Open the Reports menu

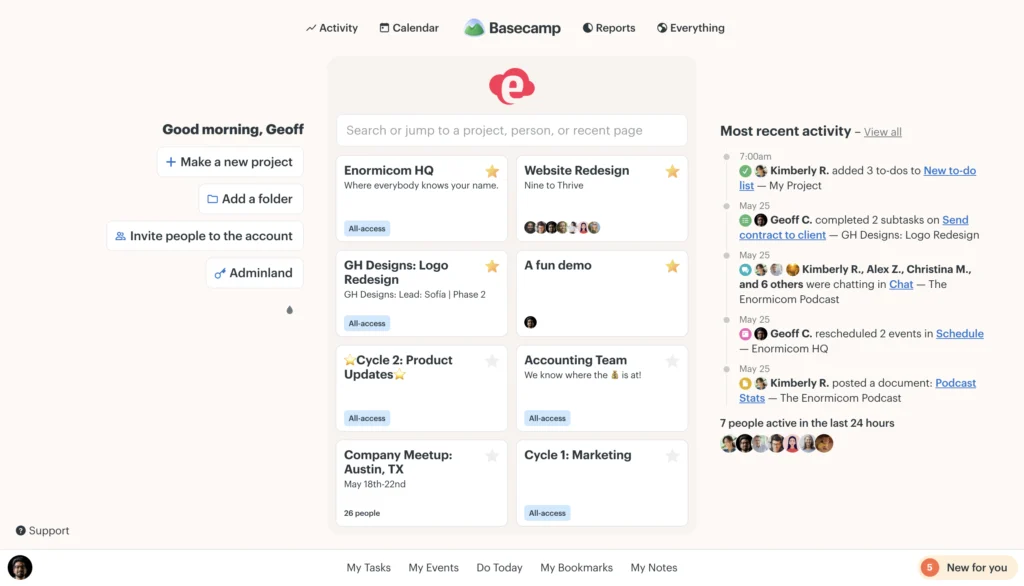609,28
